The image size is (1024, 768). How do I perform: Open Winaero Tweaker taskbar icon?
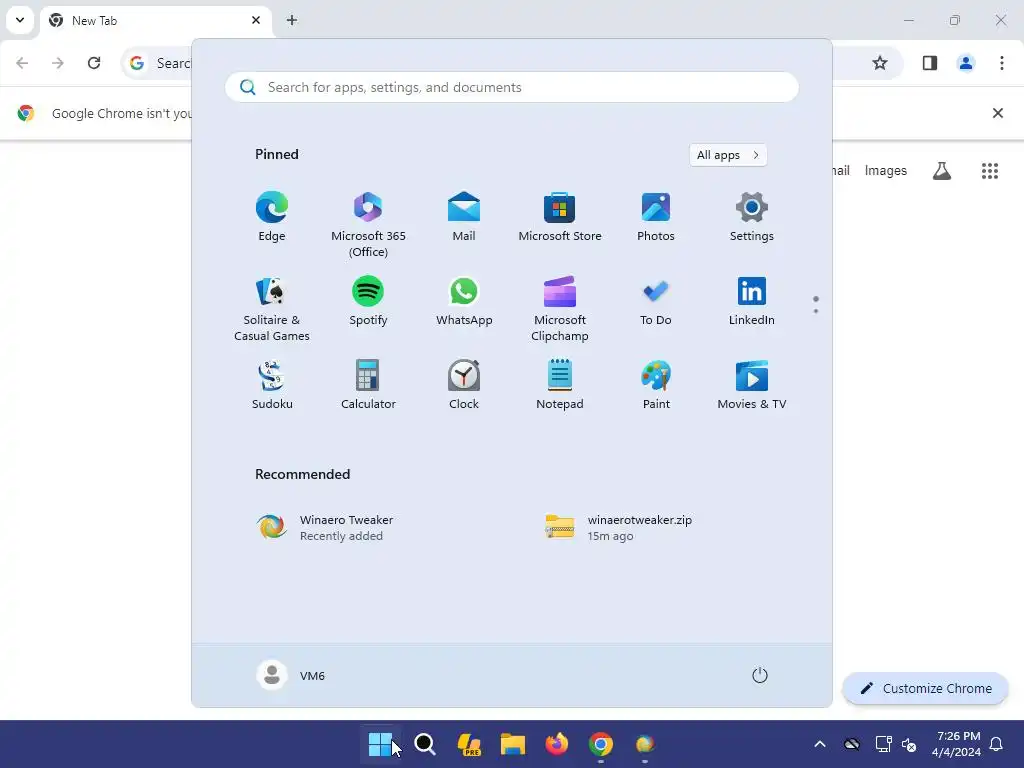coord(645,744)
